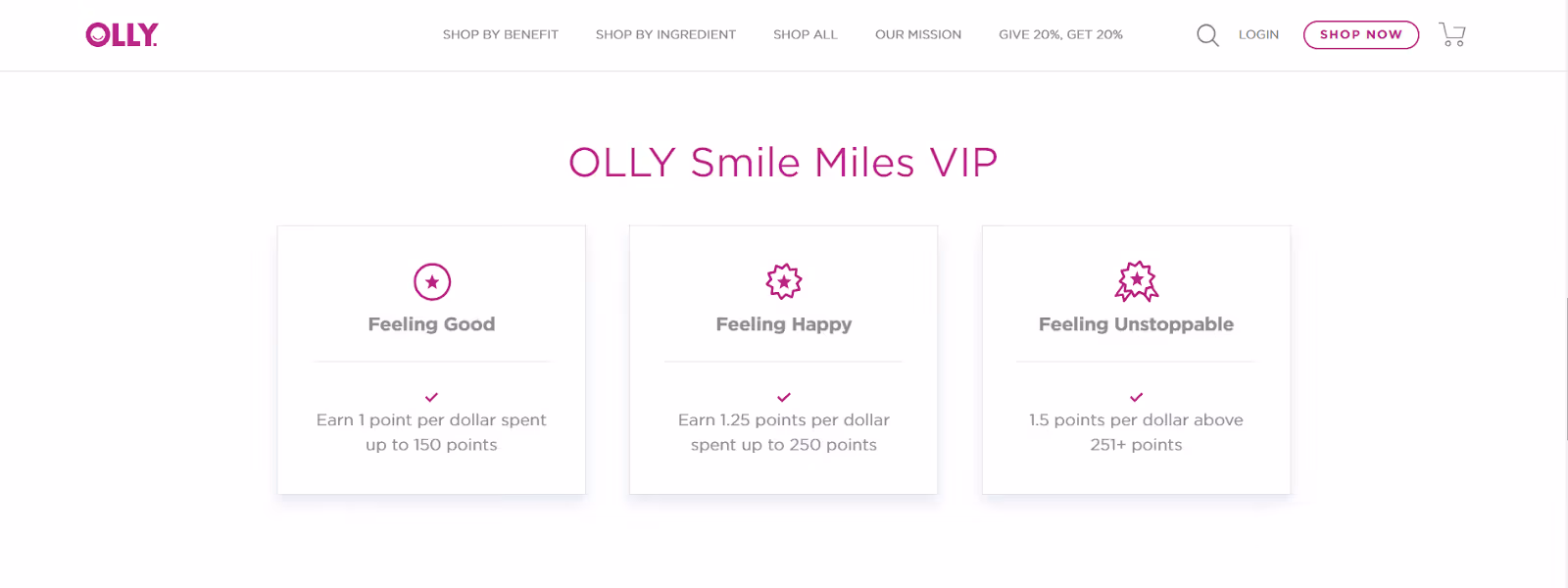Expand the SHOP ALL menu
Image resolution: width=1568 pixels, height=588 pixels.
805,34
